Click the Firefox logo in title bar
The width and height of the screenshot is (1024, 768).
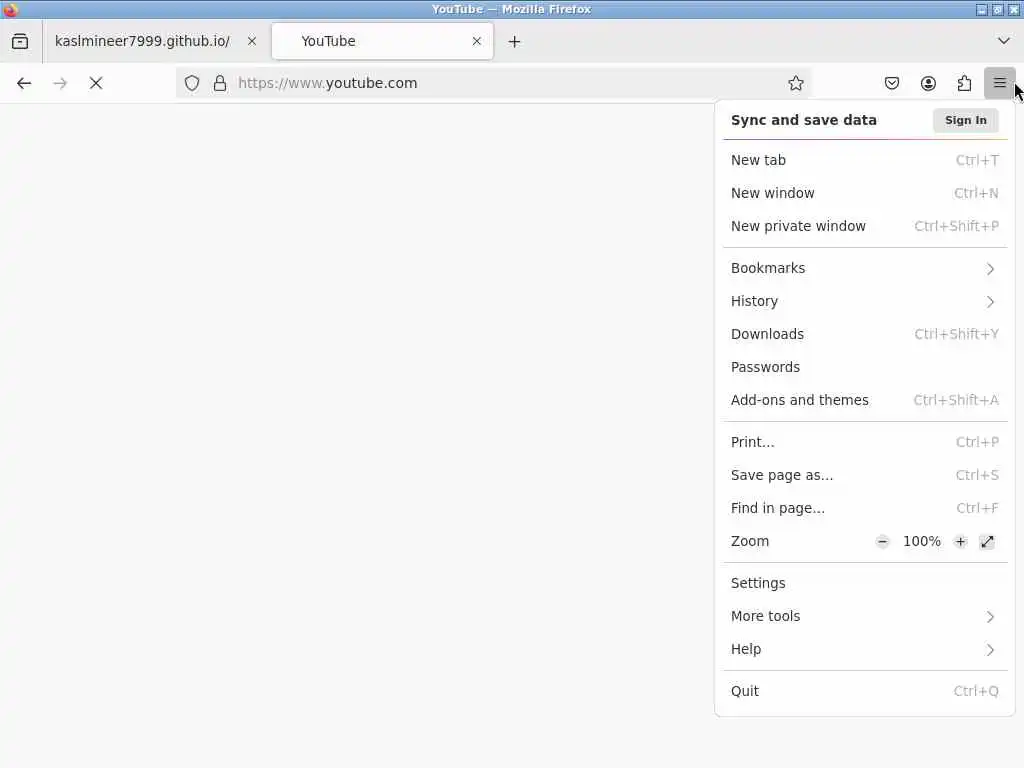10,9
